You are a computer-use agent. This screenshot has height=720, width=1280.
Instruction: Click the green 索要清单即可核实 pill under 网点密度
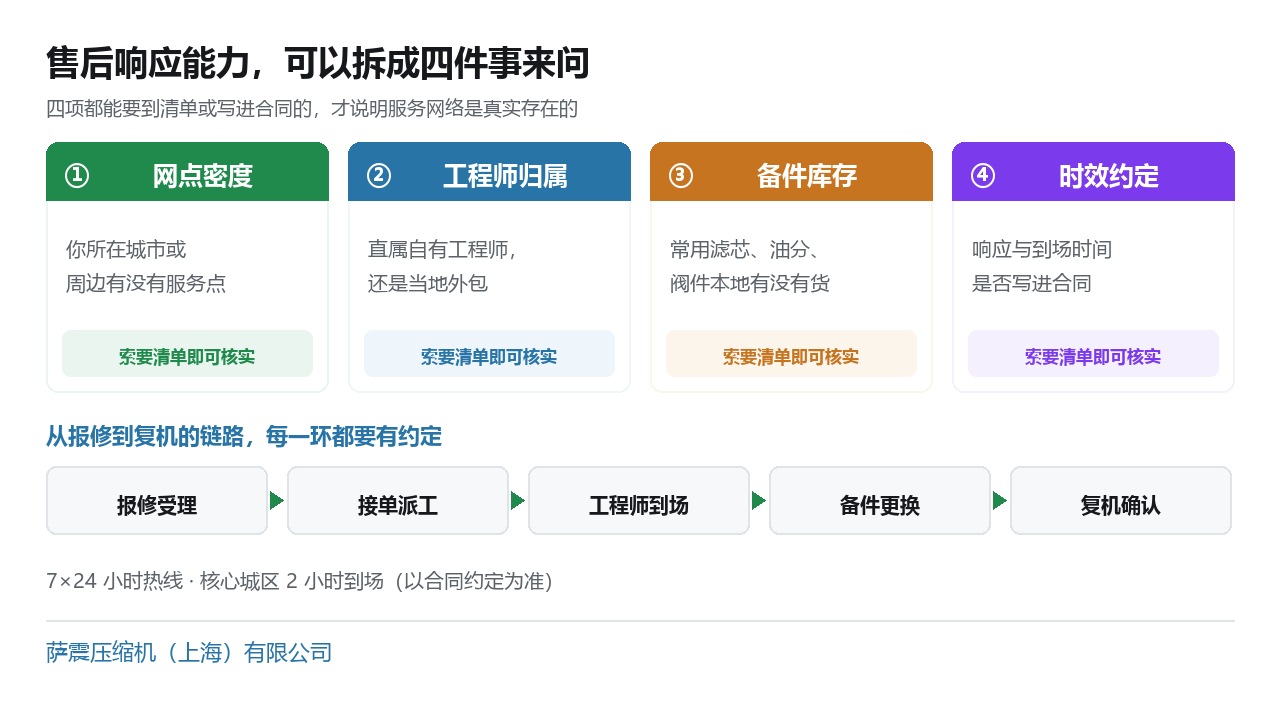(x=187, y=354)
